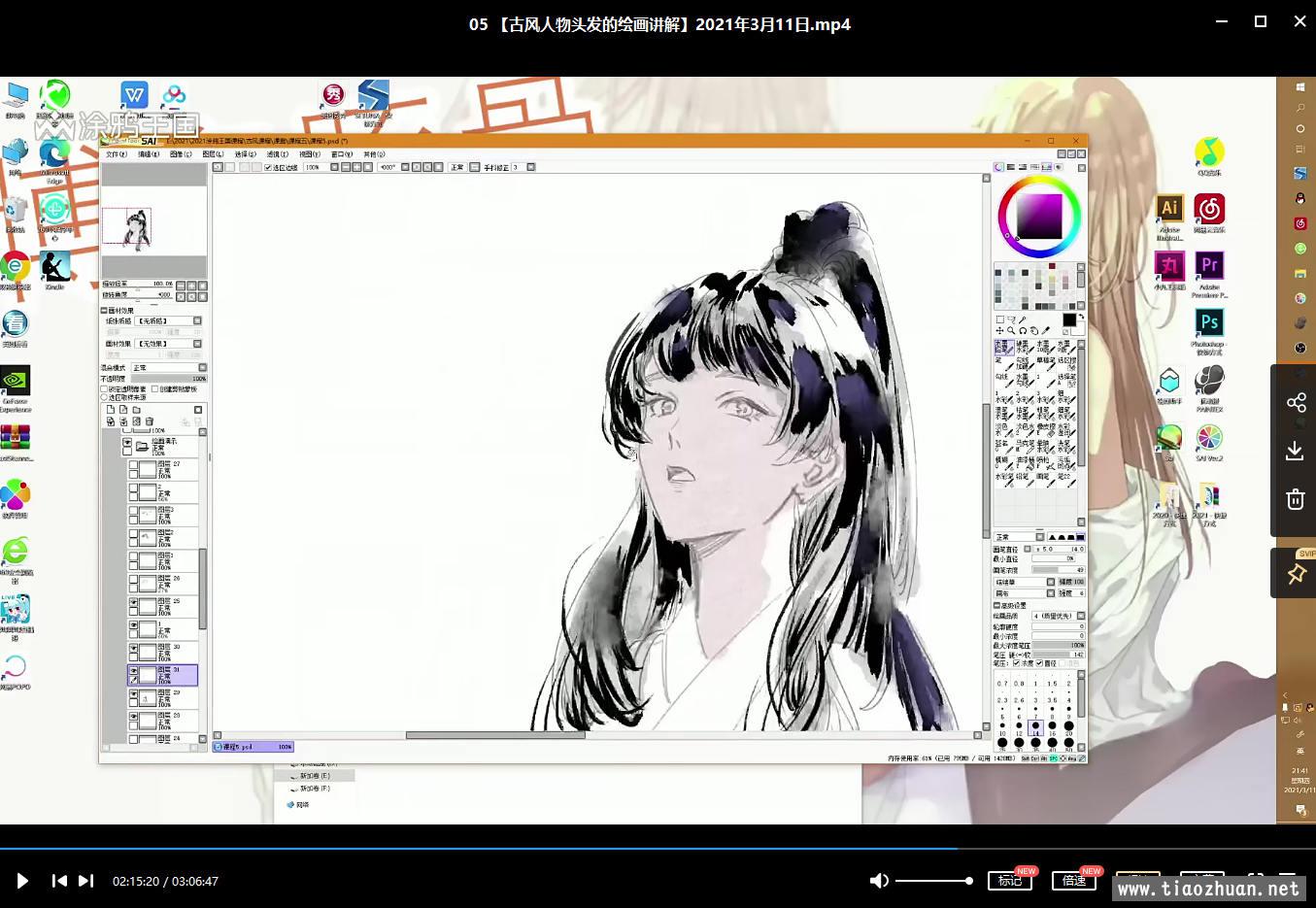
Task: Open the Photoshop desktop shortcut
Action: (x=1209, y=324)
